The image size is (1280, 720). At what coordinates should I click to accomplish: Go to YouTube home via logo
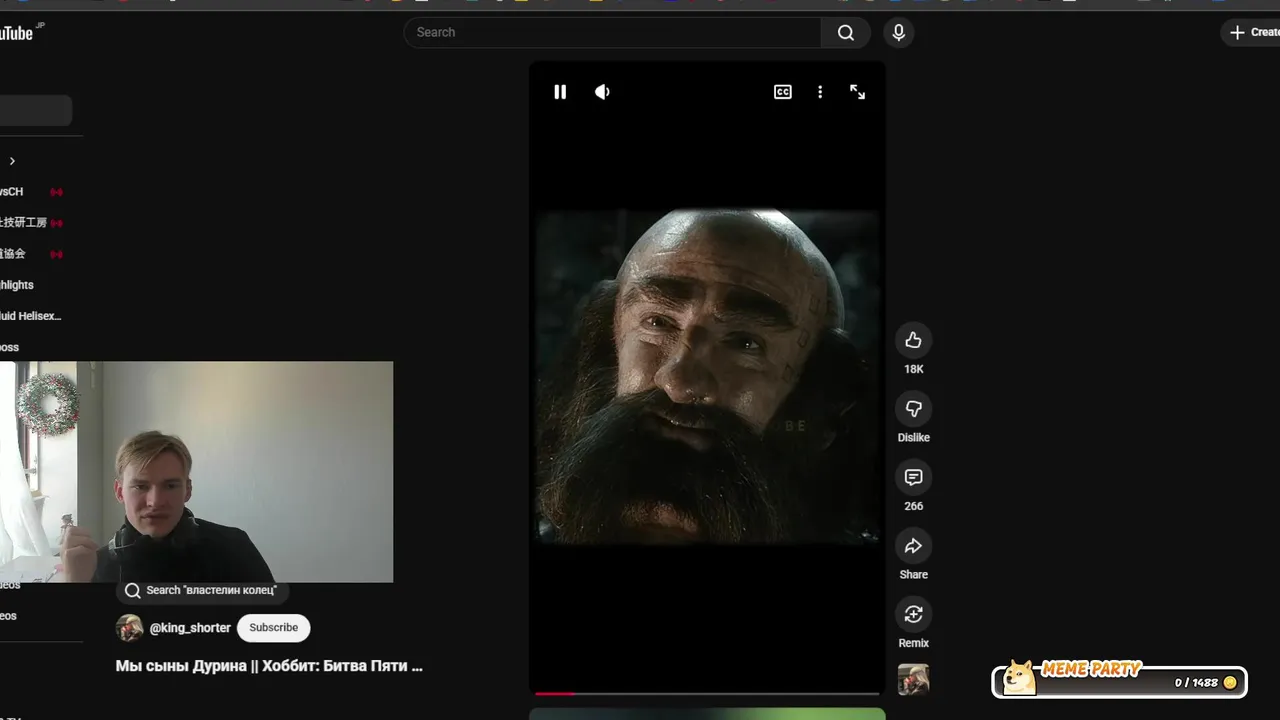[18, 33]
